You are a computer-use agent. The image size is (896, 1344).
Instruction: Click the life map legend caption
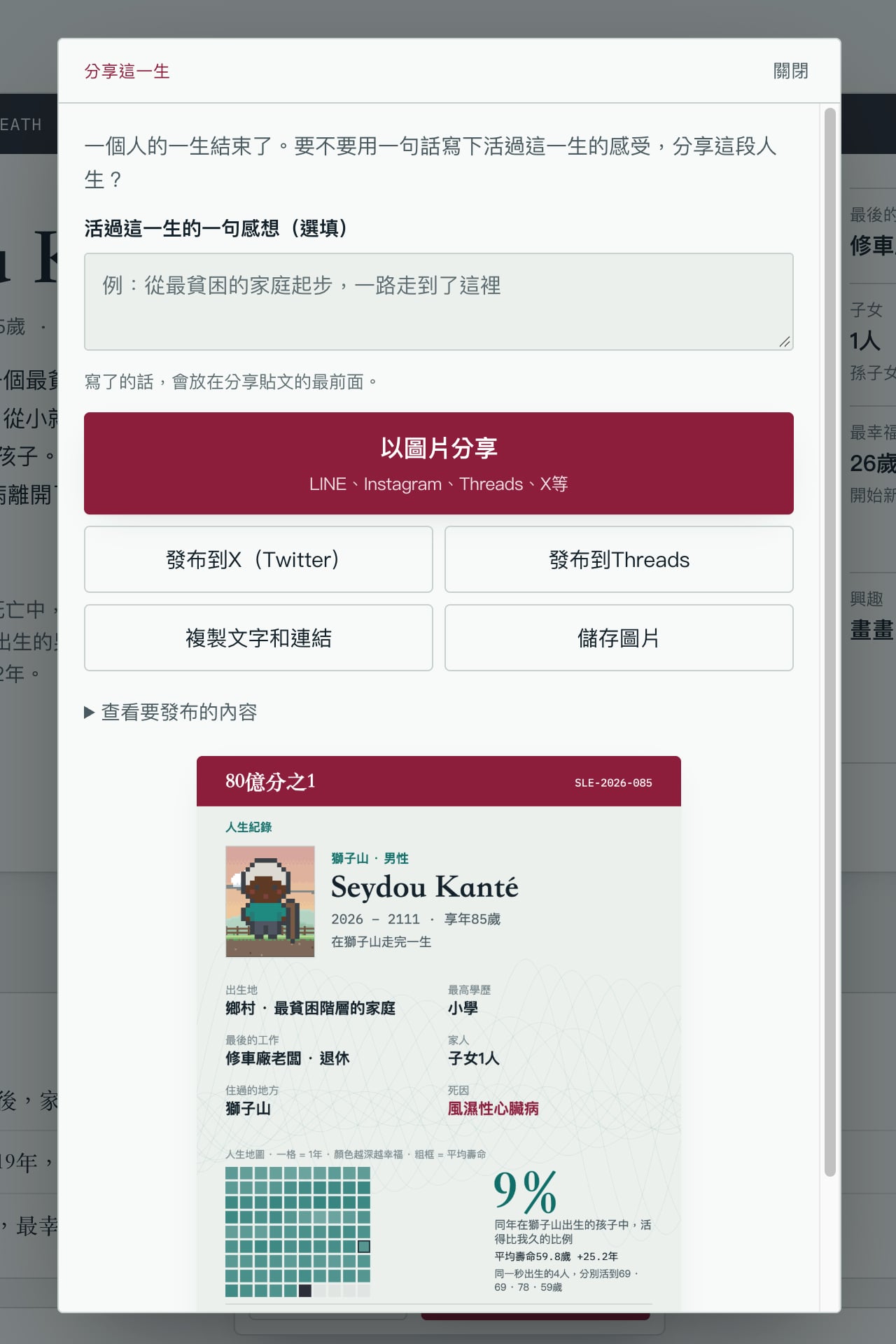point(356,1154)
